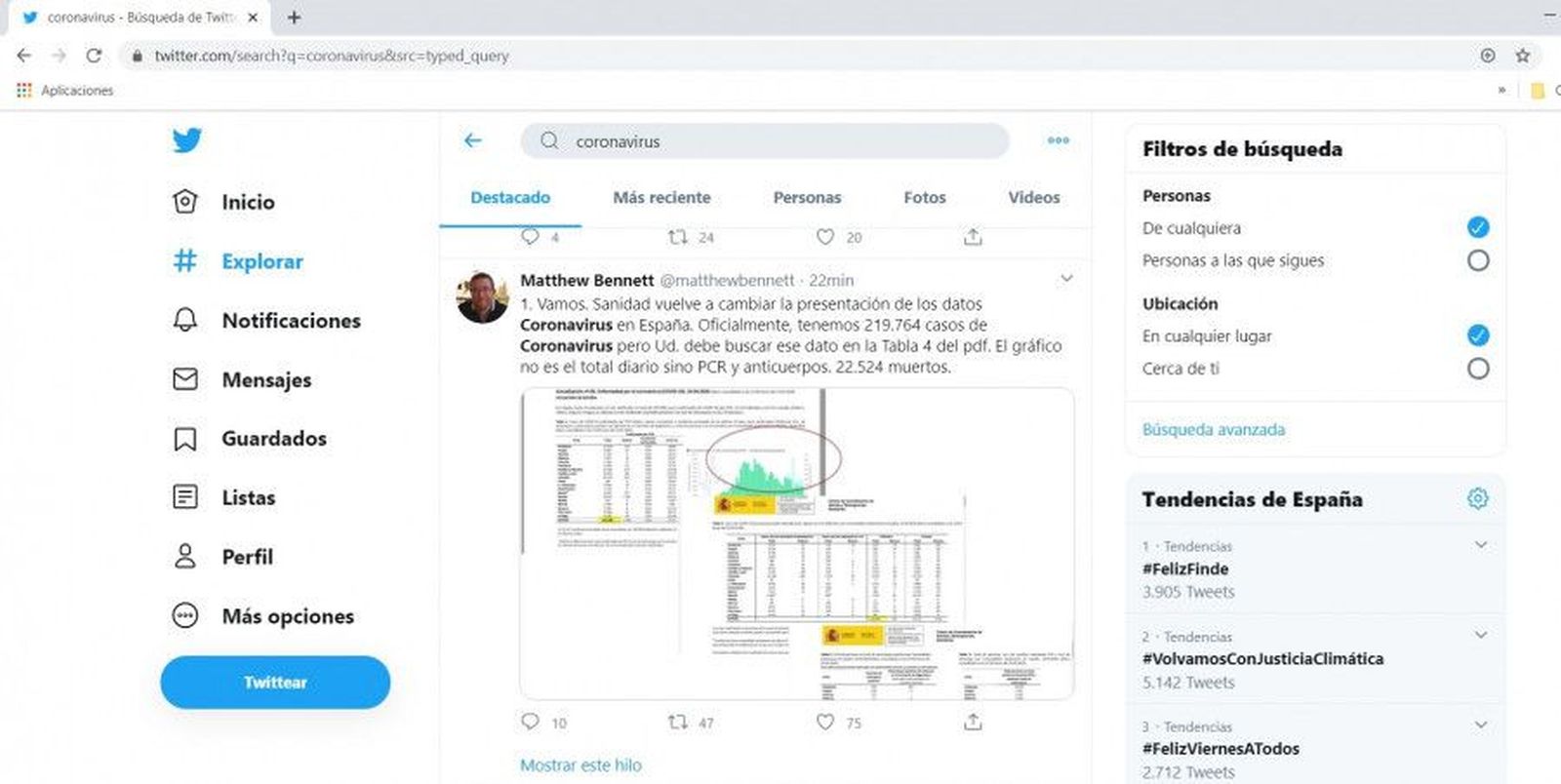This screenshot has height=784, width=1561.
Task: Open Matthew Bennett's avatar photo
Action: pyautogui.click(x=482, y=297)
